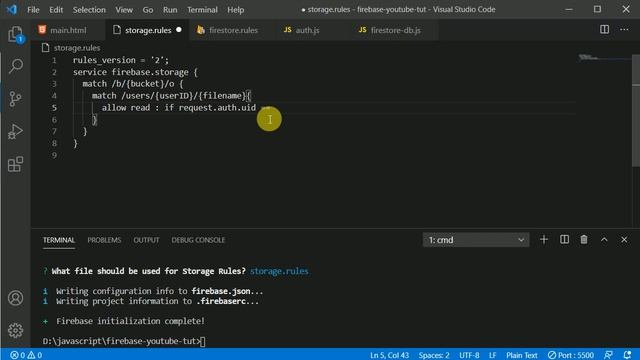Open the Run menu
The image size is (640, 360).
pyautogui.click(x=170, y=9)
